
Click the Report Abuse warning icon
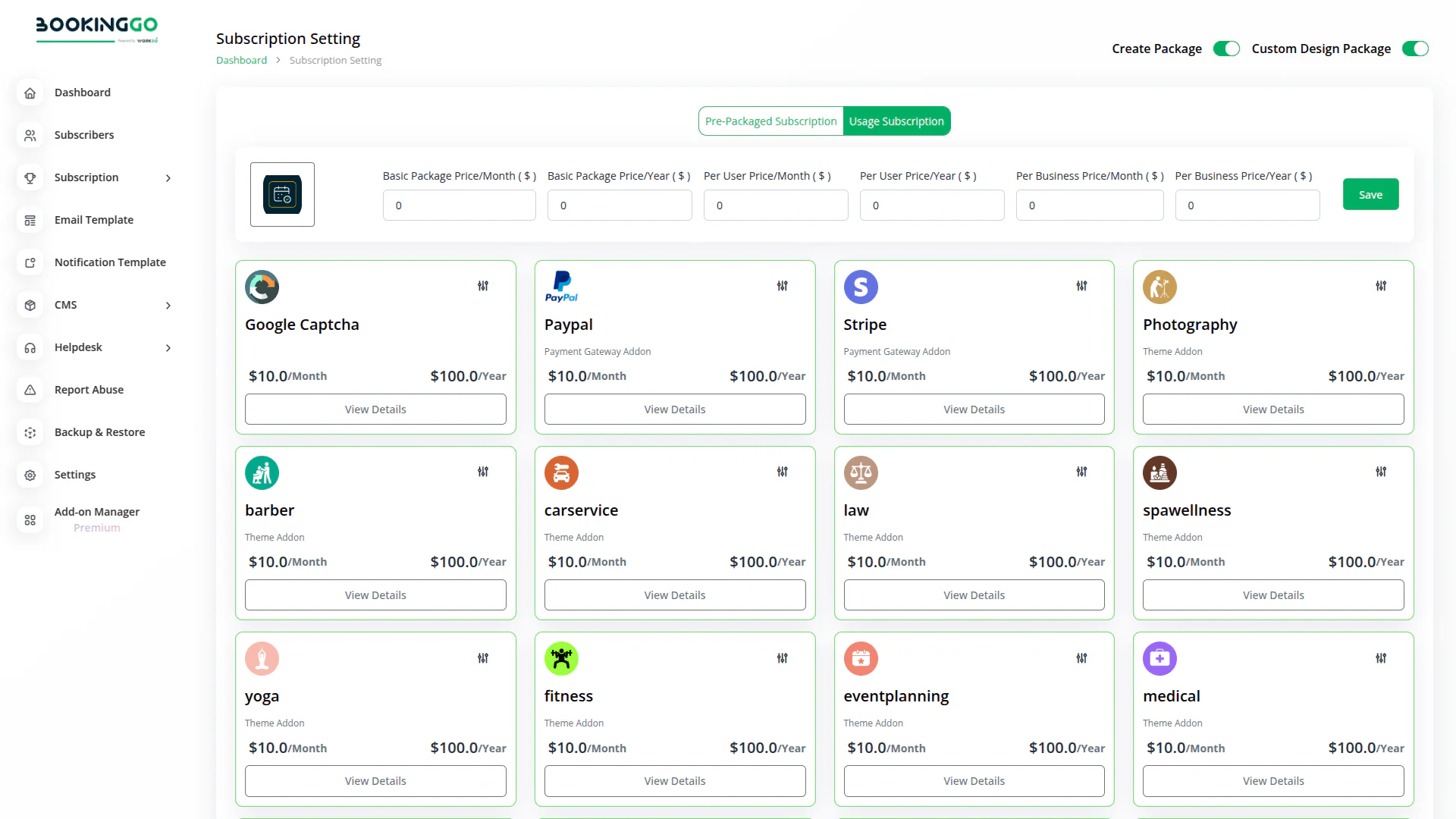[x=30, y=390]
